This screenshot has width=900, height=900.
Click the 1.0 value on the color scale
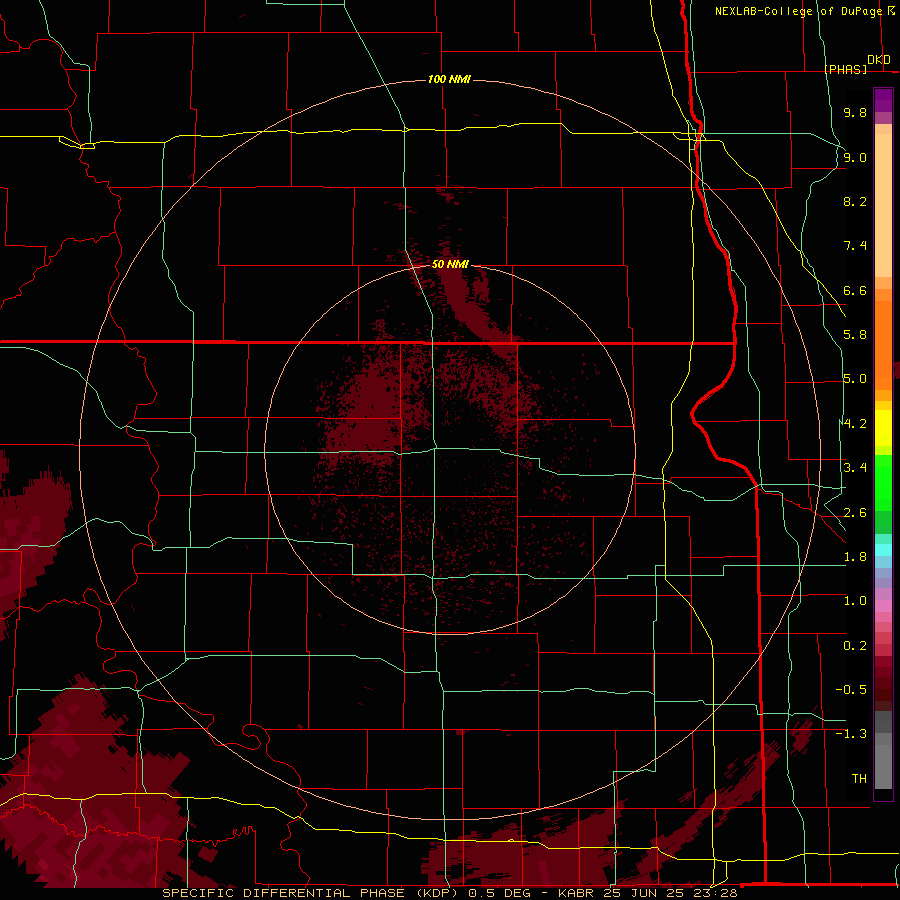pos(855,601)
